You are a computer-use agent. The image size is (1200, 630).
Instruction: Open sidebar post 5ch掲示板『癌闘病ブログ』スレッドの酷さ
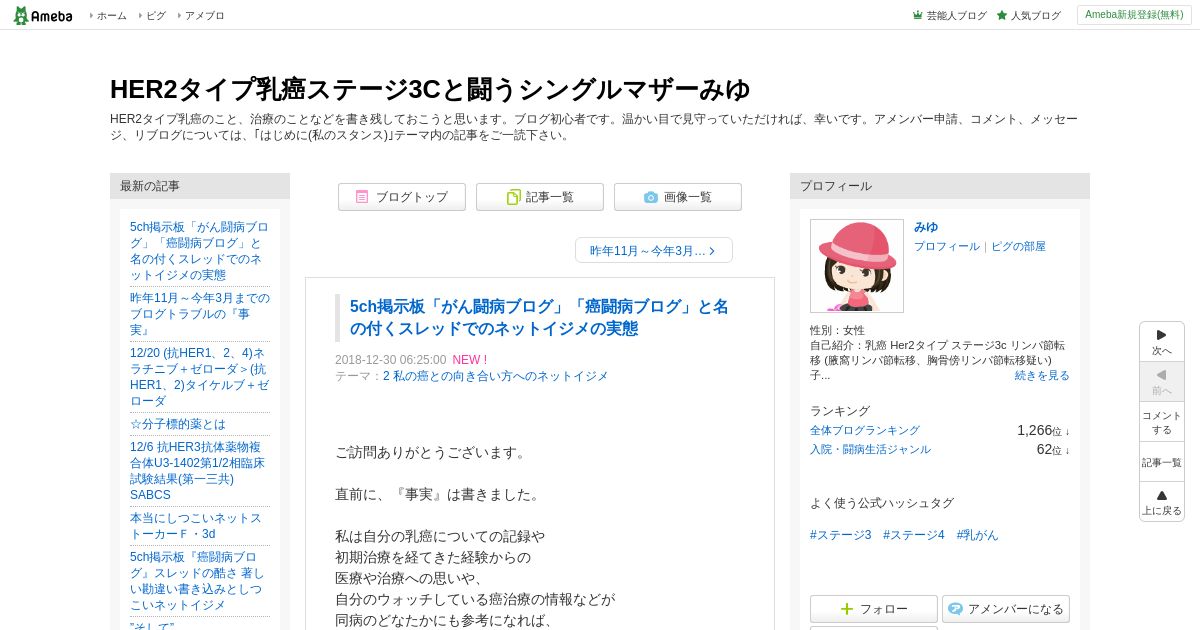click(200, 581)
